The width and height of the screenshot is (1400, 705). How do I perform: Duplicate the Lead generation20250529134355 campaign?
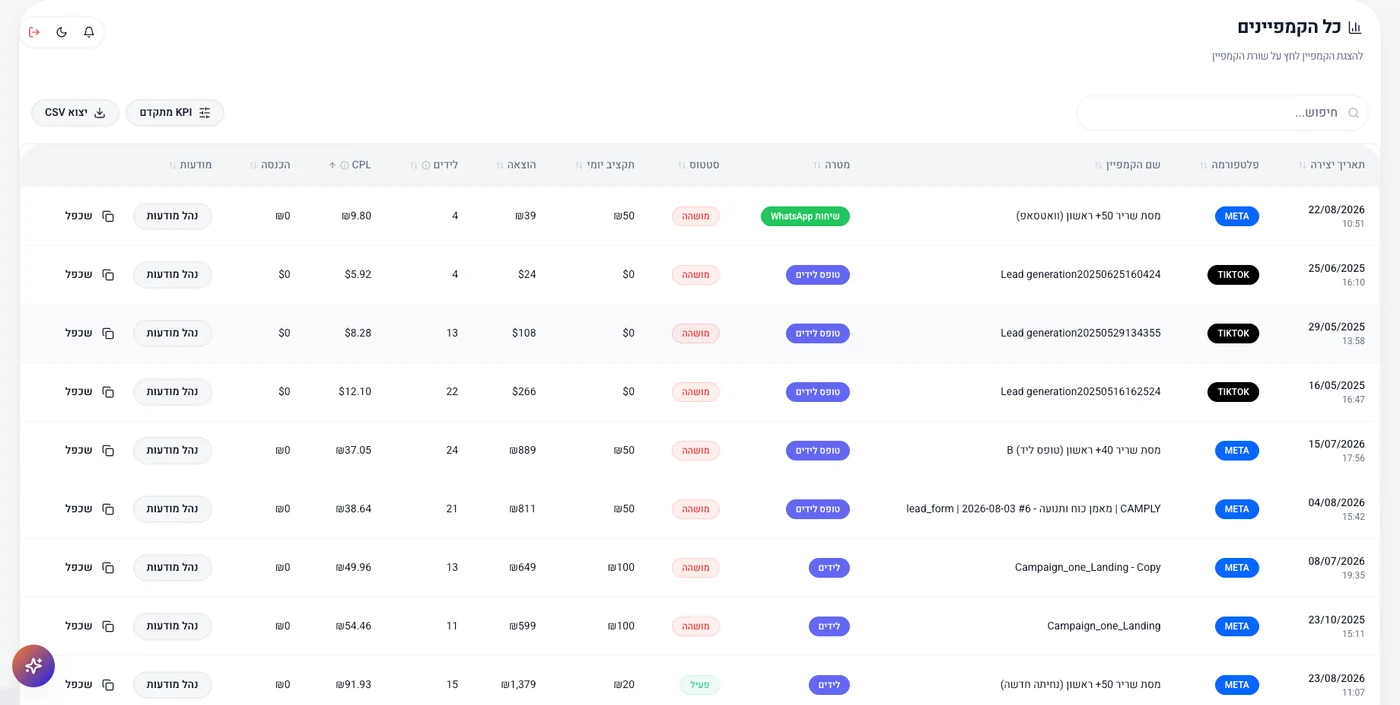pos(90,333)
